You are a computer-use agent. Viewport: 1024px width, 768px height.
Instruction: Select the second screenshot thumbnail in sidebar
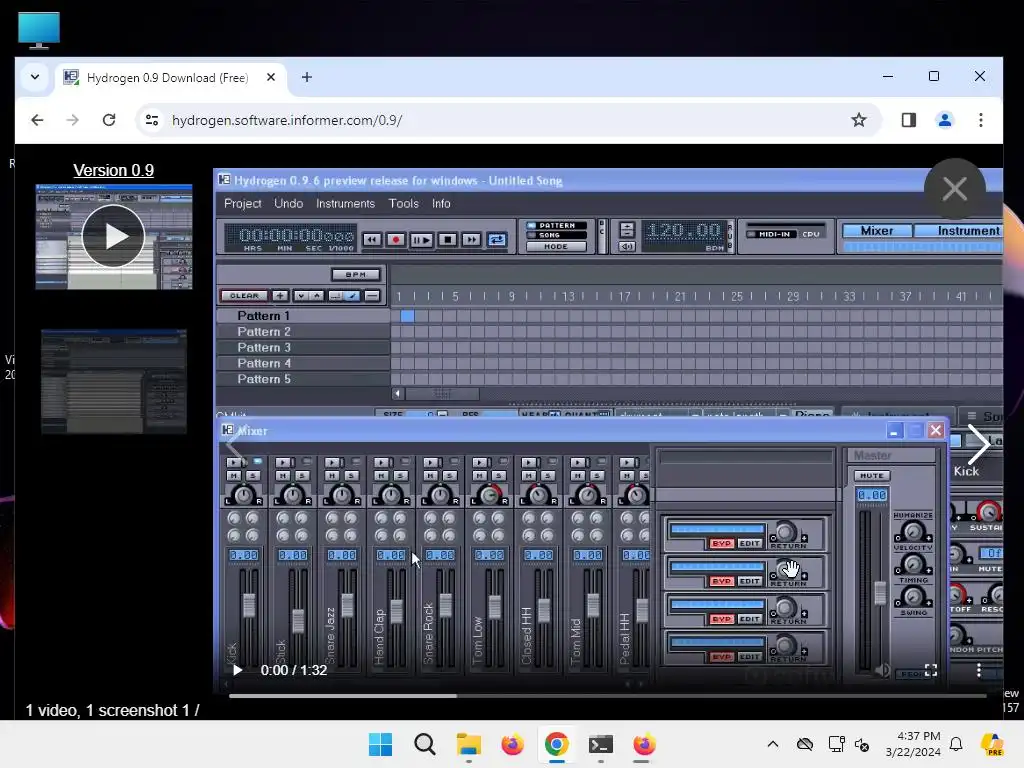pyautogui.click(x=114, y=381)
